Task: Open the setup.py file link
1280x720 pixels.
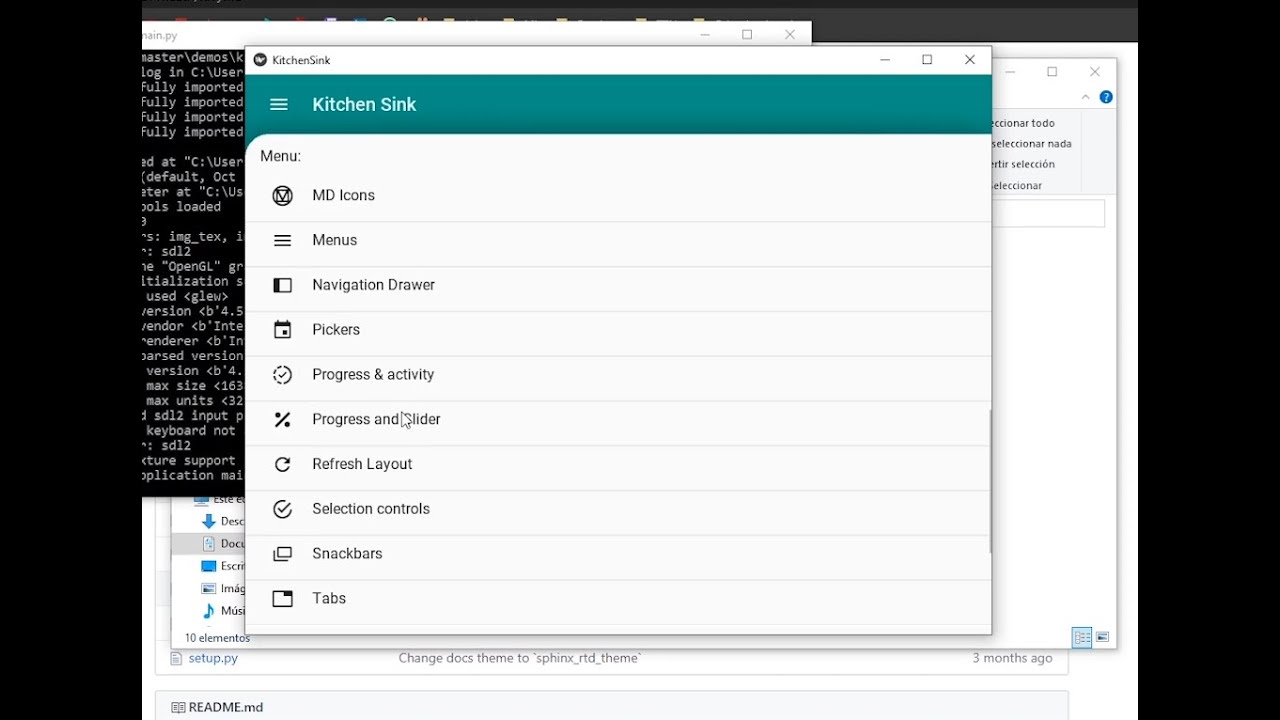Action: (213, 658)
